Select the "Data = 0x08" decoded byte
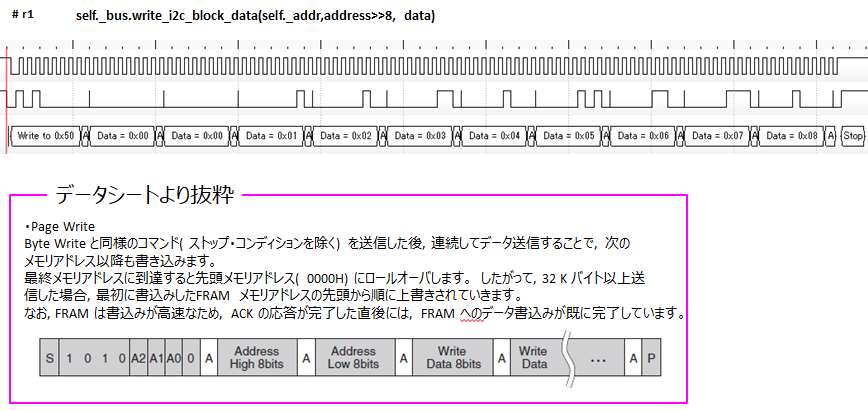 792,136
